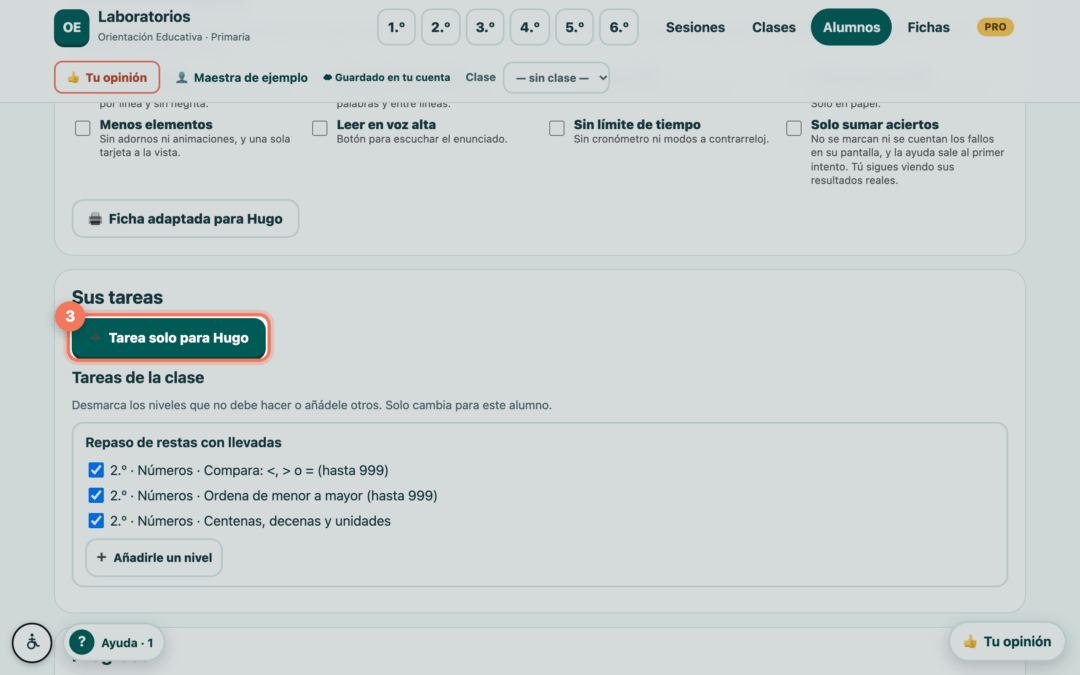Image resolution: width=1080 pixels, height=675 pixels.
Task: Uncheck Ordena de menor a mayor level
Action: click(96, 495)
